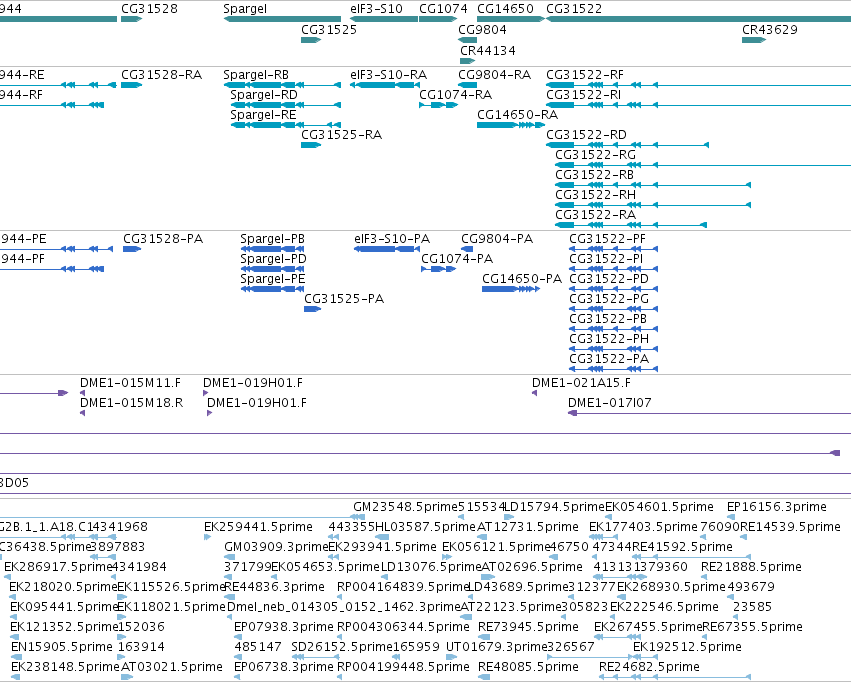
Task: Select the CG31525-RA transcript label
Action: click(341, 135)
